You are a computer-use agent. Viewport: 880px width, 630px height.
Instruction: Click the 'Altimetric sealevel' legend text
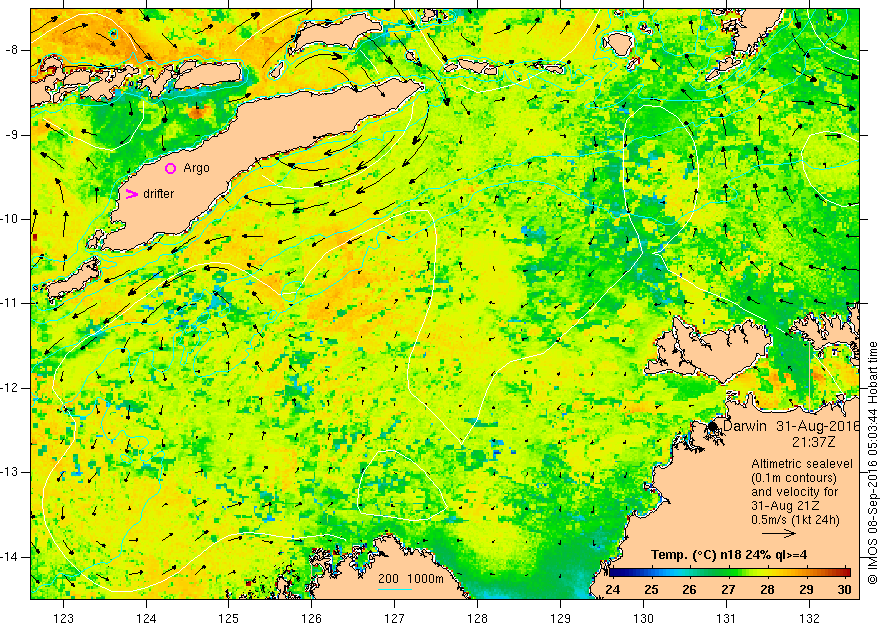(x=802, y=464)
